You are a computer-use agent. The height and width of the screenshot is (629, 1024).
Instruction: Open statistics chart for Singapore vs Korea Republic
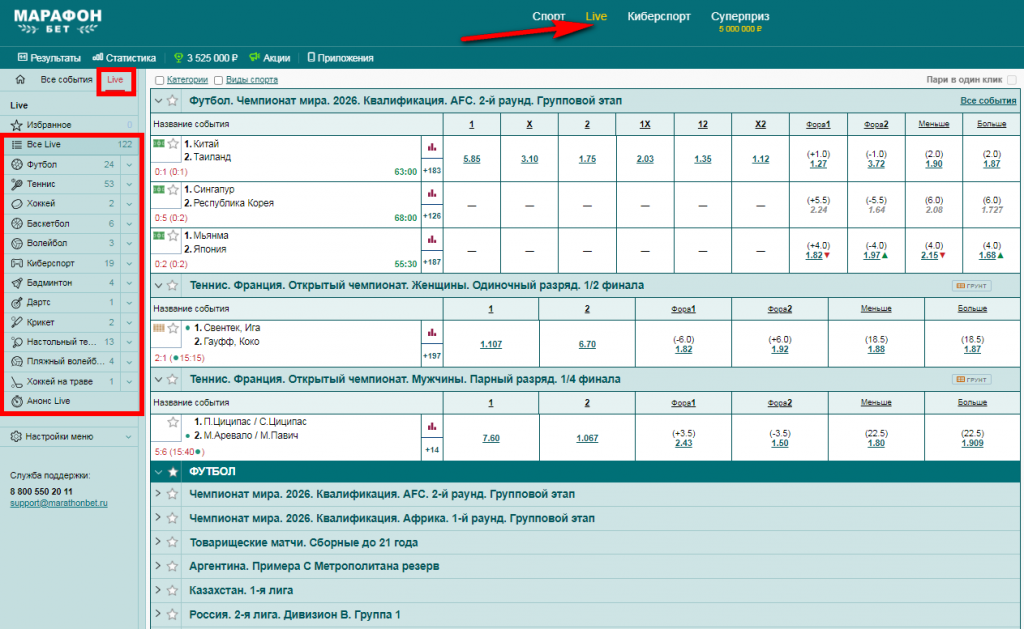(432, 193)
